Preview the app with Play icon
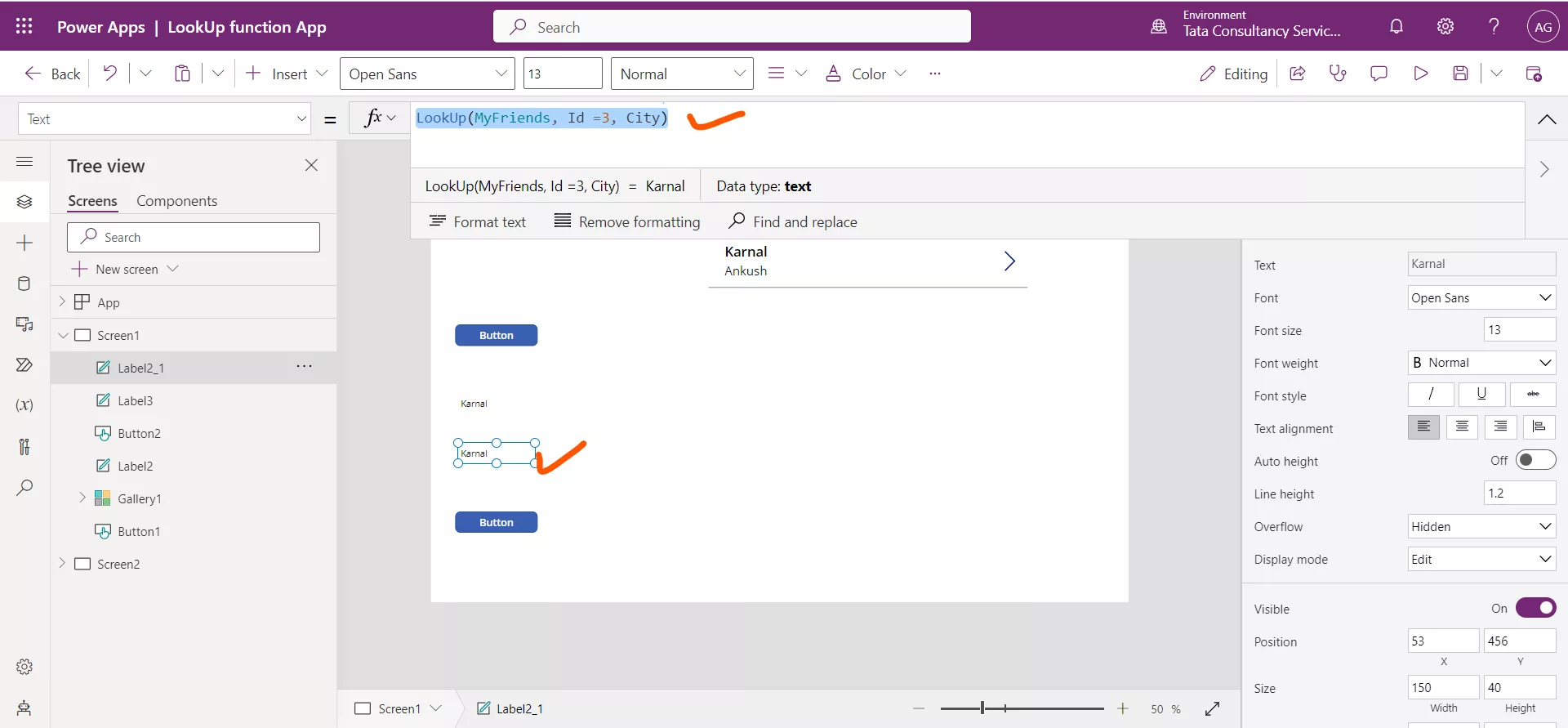1568x728 pixels. pyautogui.click(x=1420, y=74)
